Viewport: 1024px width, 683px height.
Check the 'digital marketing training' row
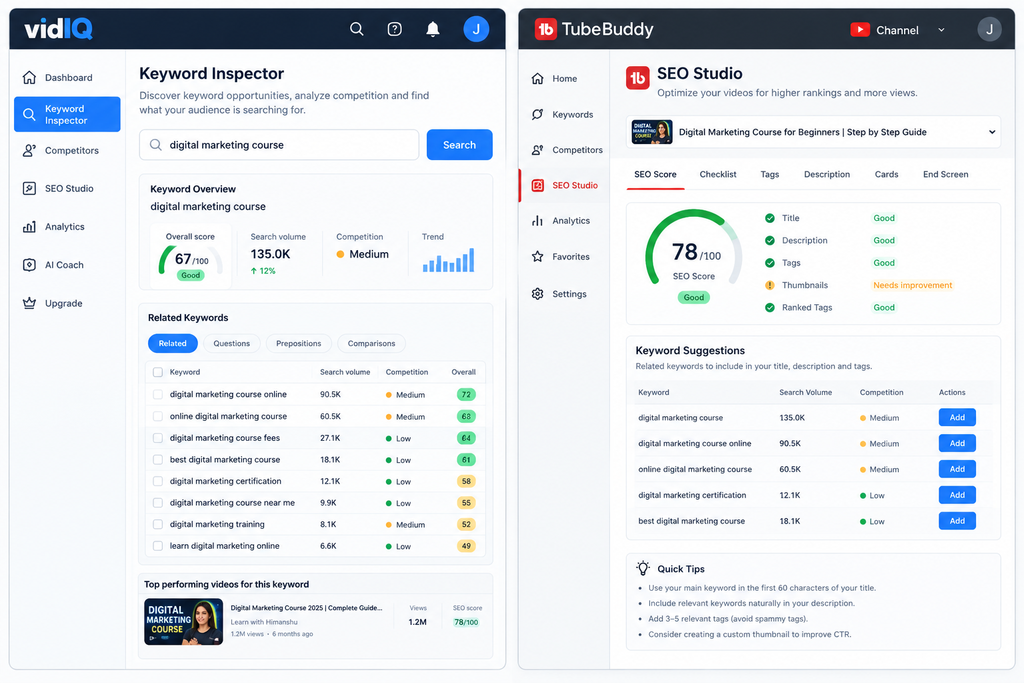157,524
